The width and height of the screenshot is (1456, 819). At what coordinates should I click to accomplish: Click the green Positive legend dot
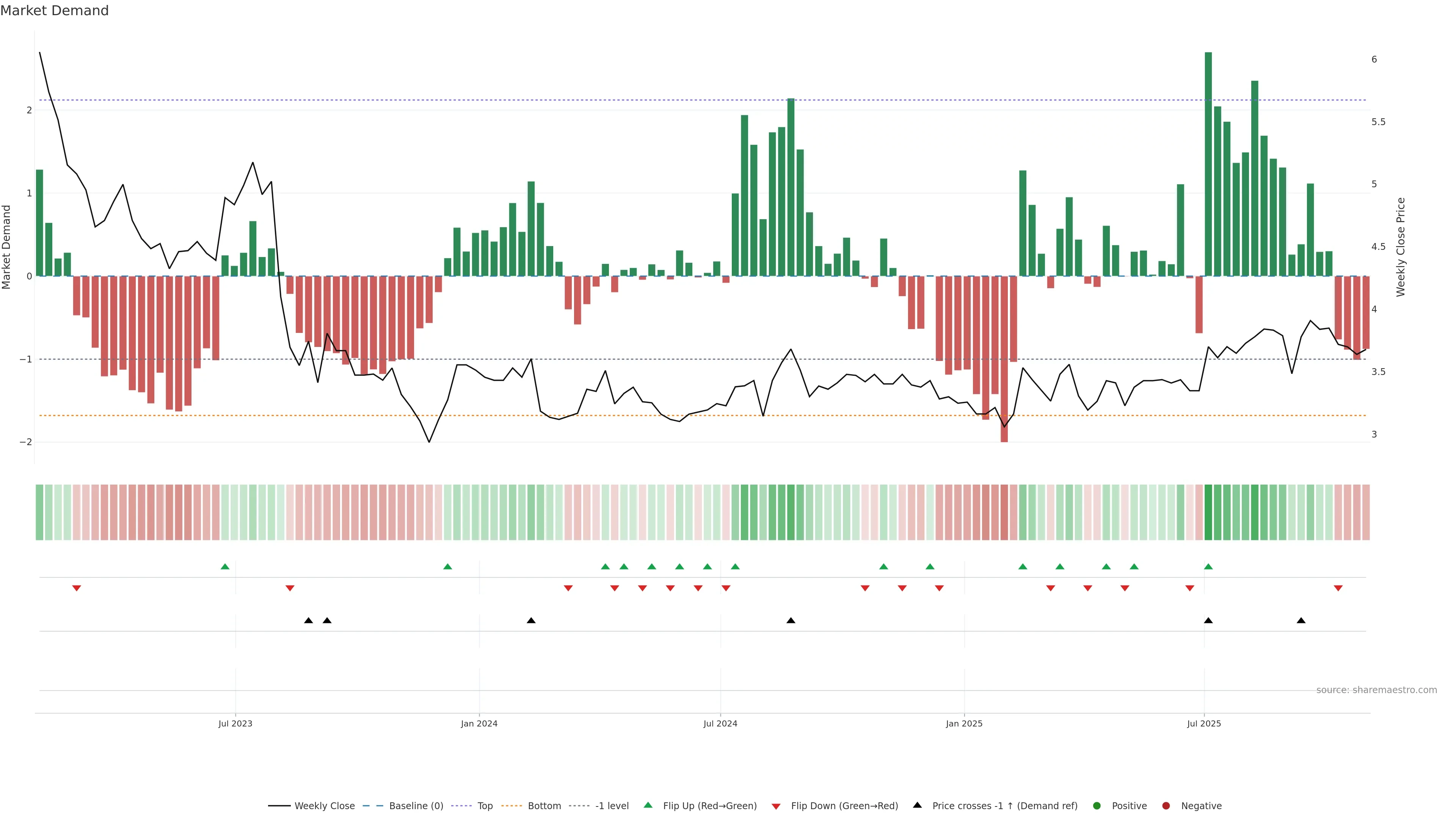(1097, 806)
